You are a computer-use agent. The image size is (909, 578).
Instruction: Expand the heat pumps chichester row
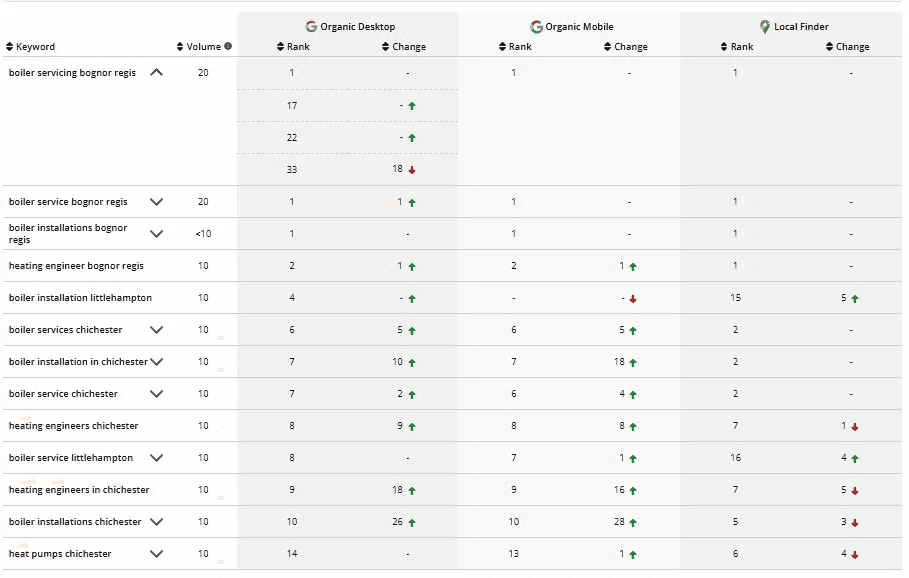pos(156,553)
